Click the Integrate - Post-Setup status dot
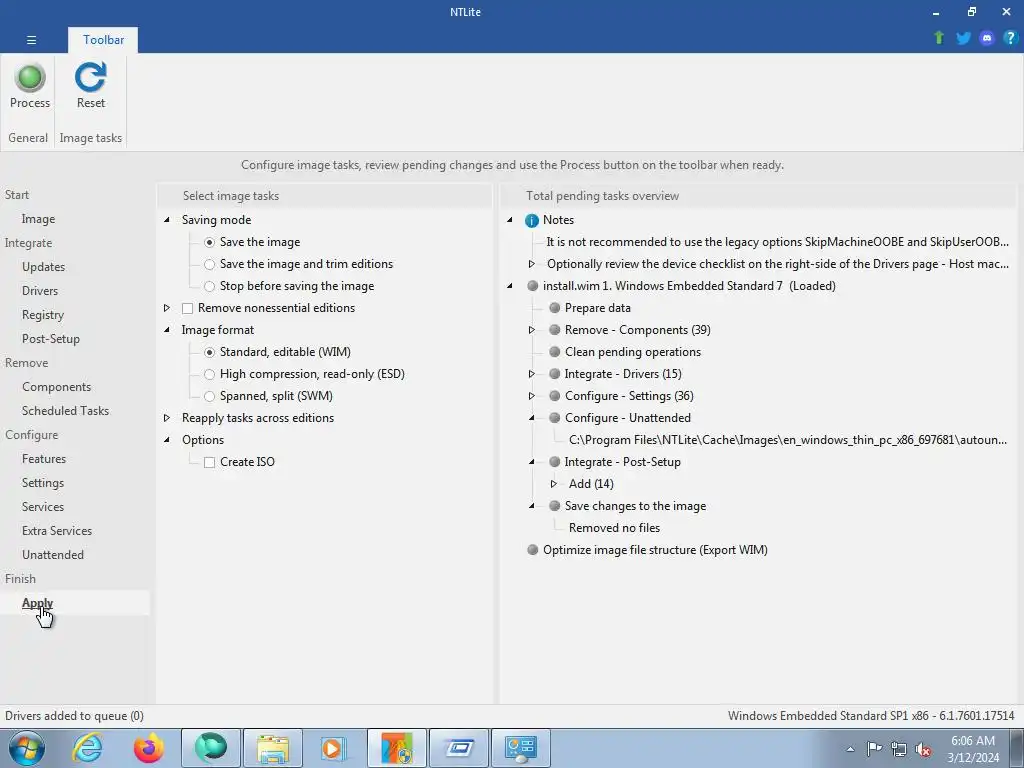This screenshot has width=1024, height=768. [x=554, y=462]
